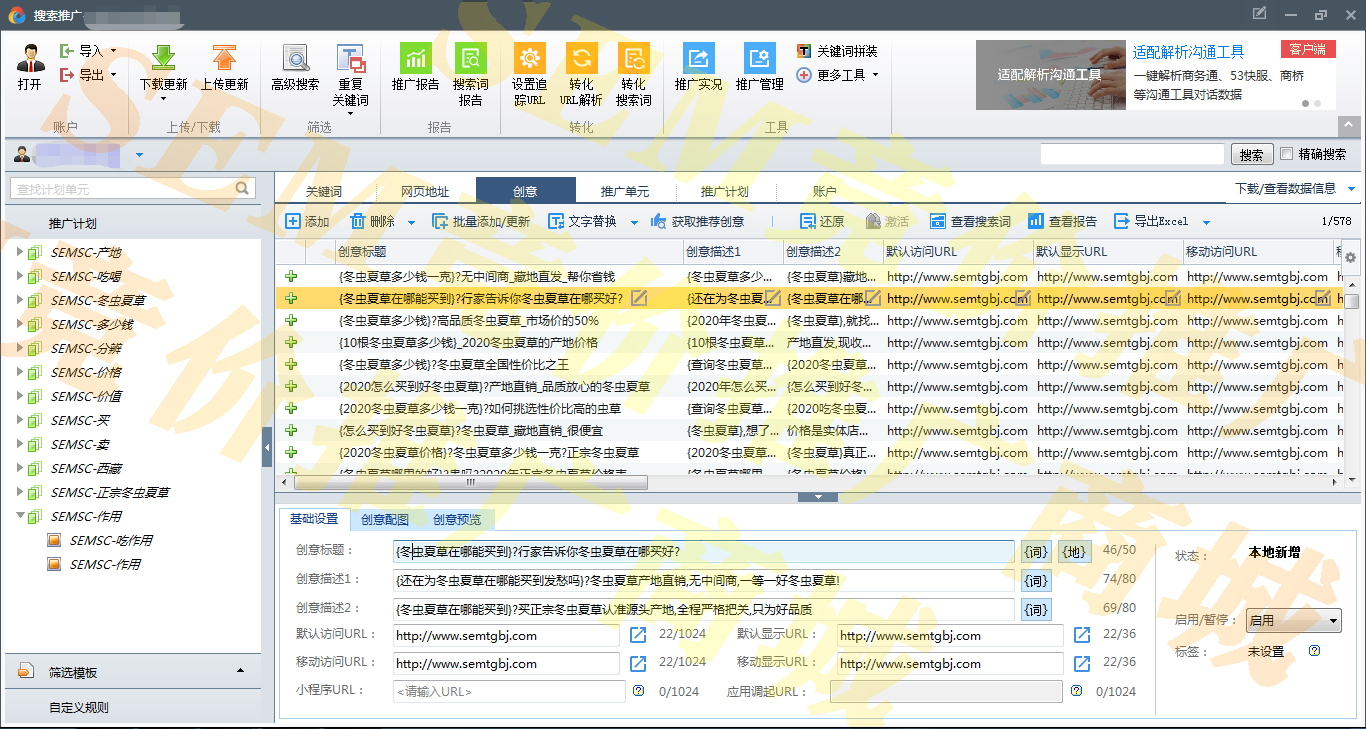Enable the 精确搜索 checkbox
1366x729 pixels.
click(1287, 154)
